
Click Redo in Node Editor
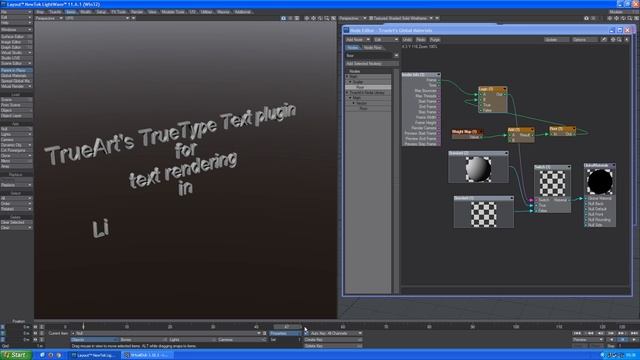click(x=421, y=40)
